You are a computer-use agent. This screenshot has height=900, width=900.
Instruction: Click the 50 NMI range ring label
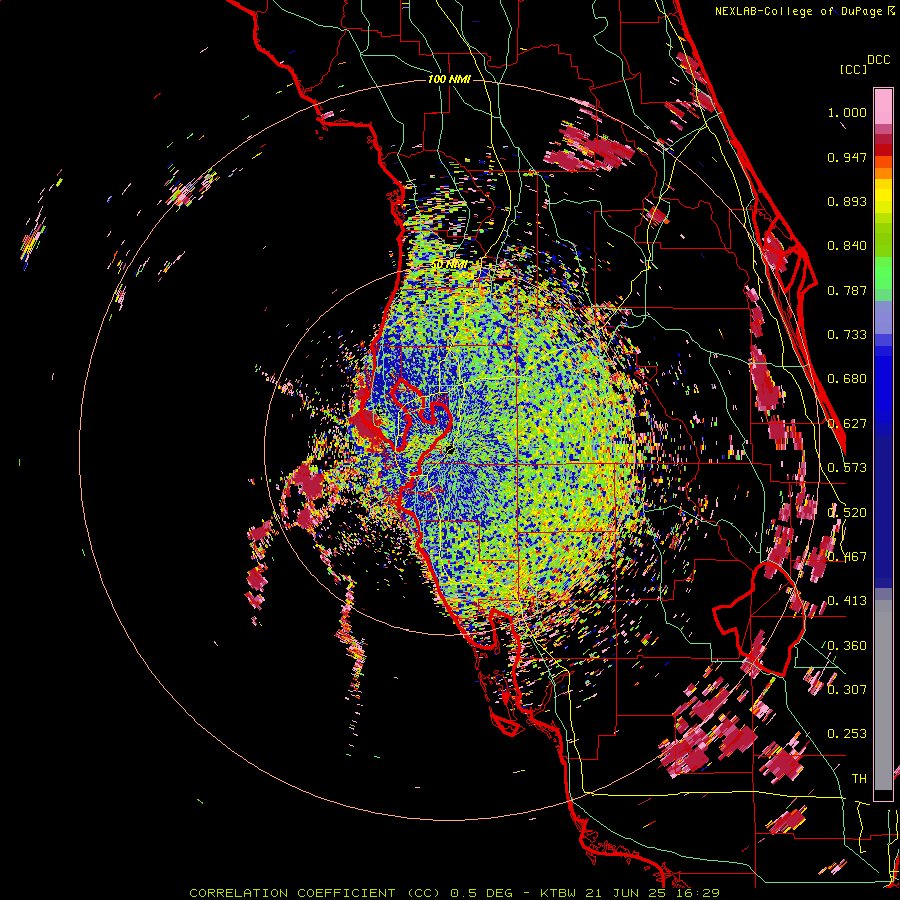449,265
